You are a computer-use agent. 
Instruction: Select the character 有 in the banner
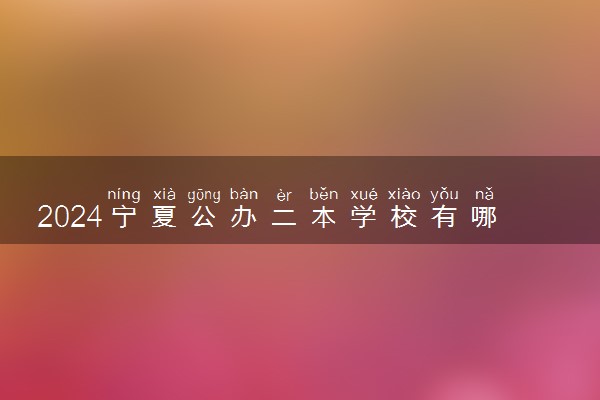pyautogui.click(x=444, y=217)
